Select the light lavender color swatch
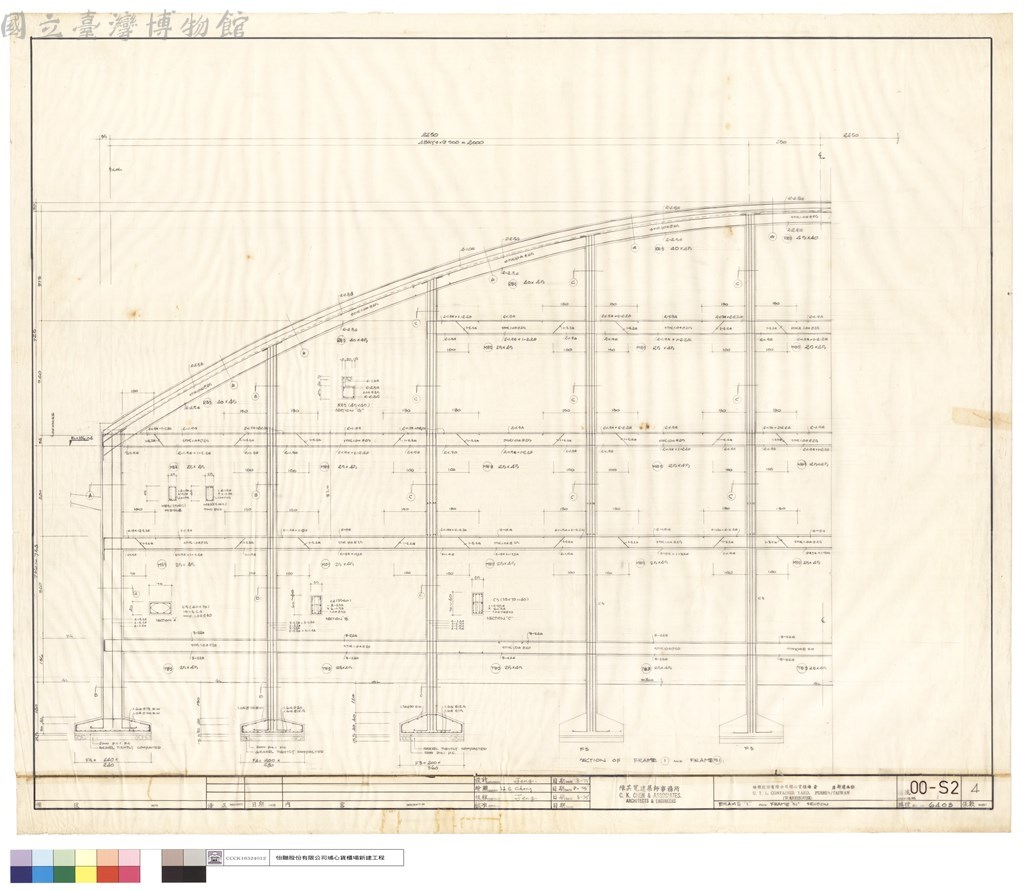 click(21, 858)
